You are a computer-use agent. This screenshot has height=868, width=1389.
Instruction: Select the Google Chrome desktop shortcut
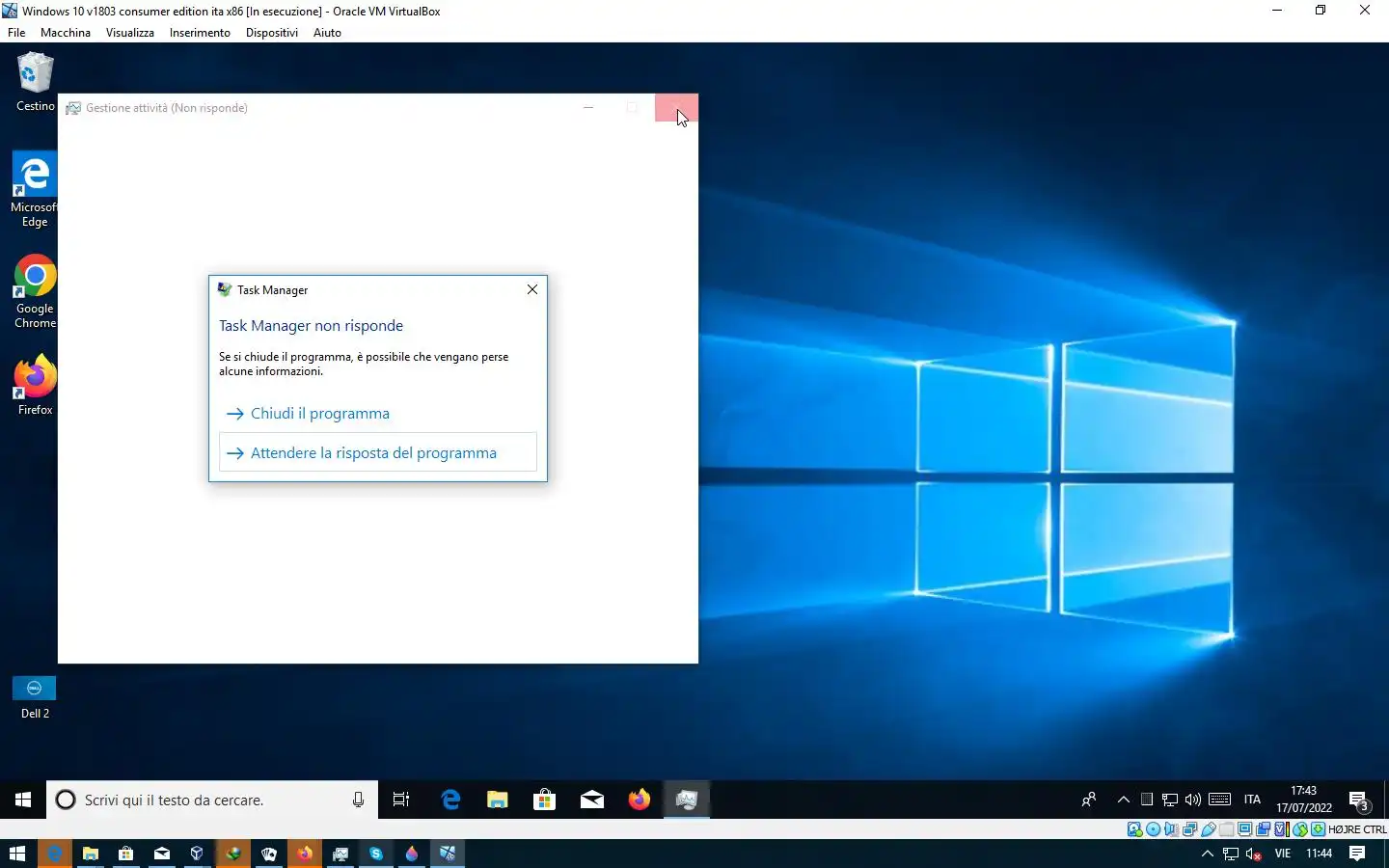click(x=35, y=291)
